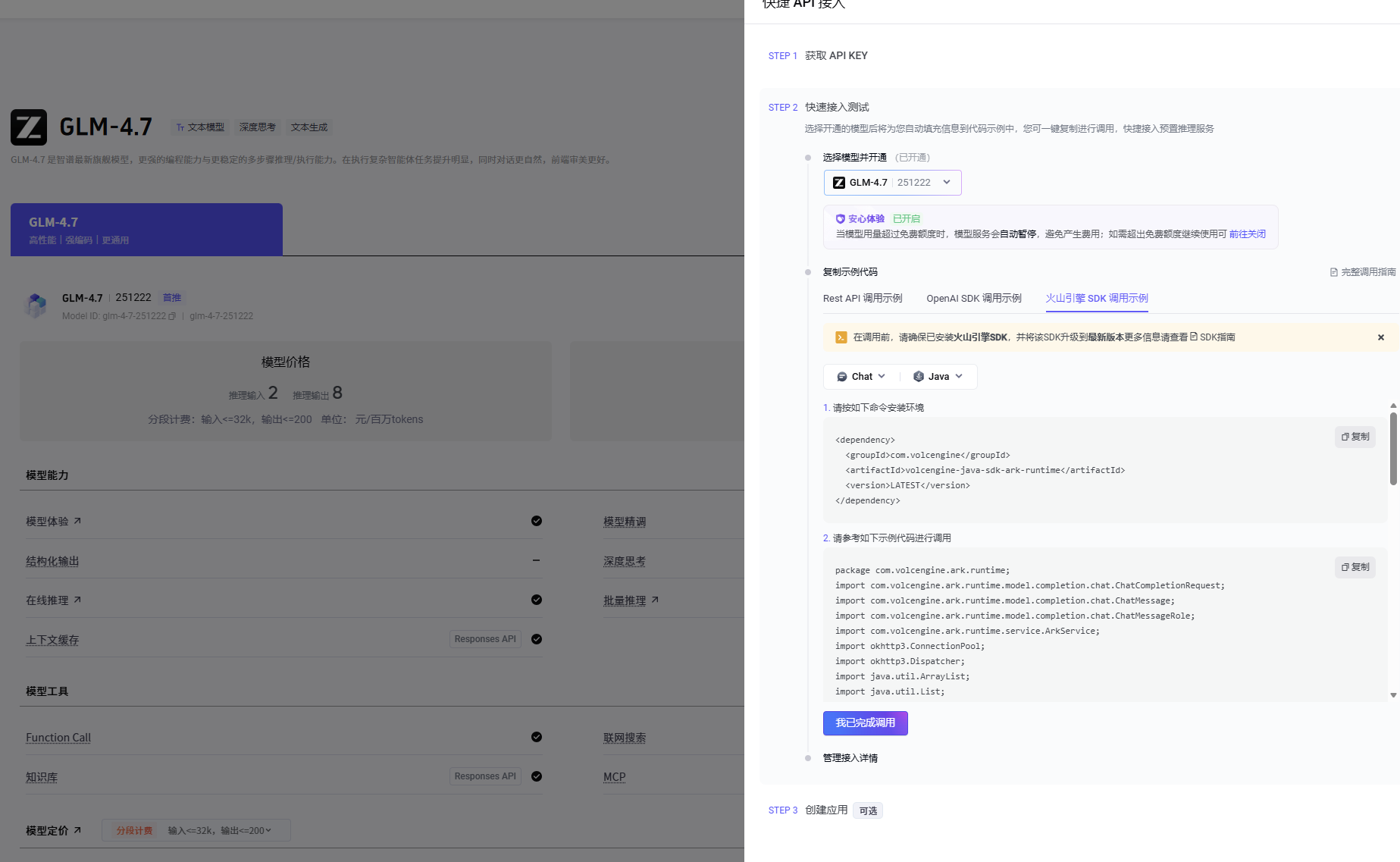Click the external arrow icon next to 批量推理
The image size is (1400, 862).
(x=655, y=600)
